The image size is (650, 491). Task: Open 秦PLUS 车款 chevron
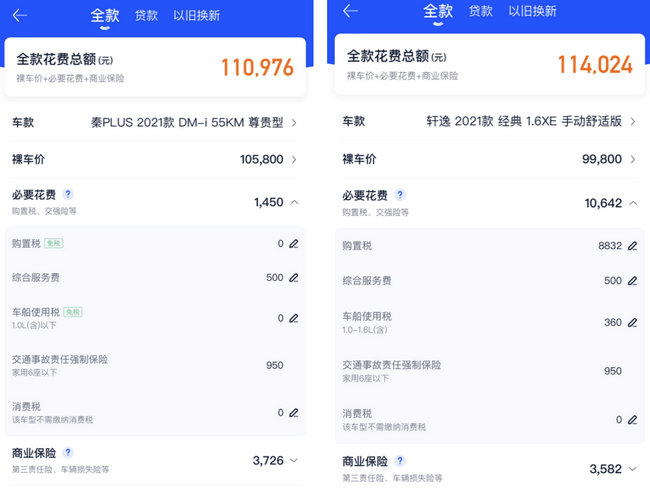(x=294, y=123)
